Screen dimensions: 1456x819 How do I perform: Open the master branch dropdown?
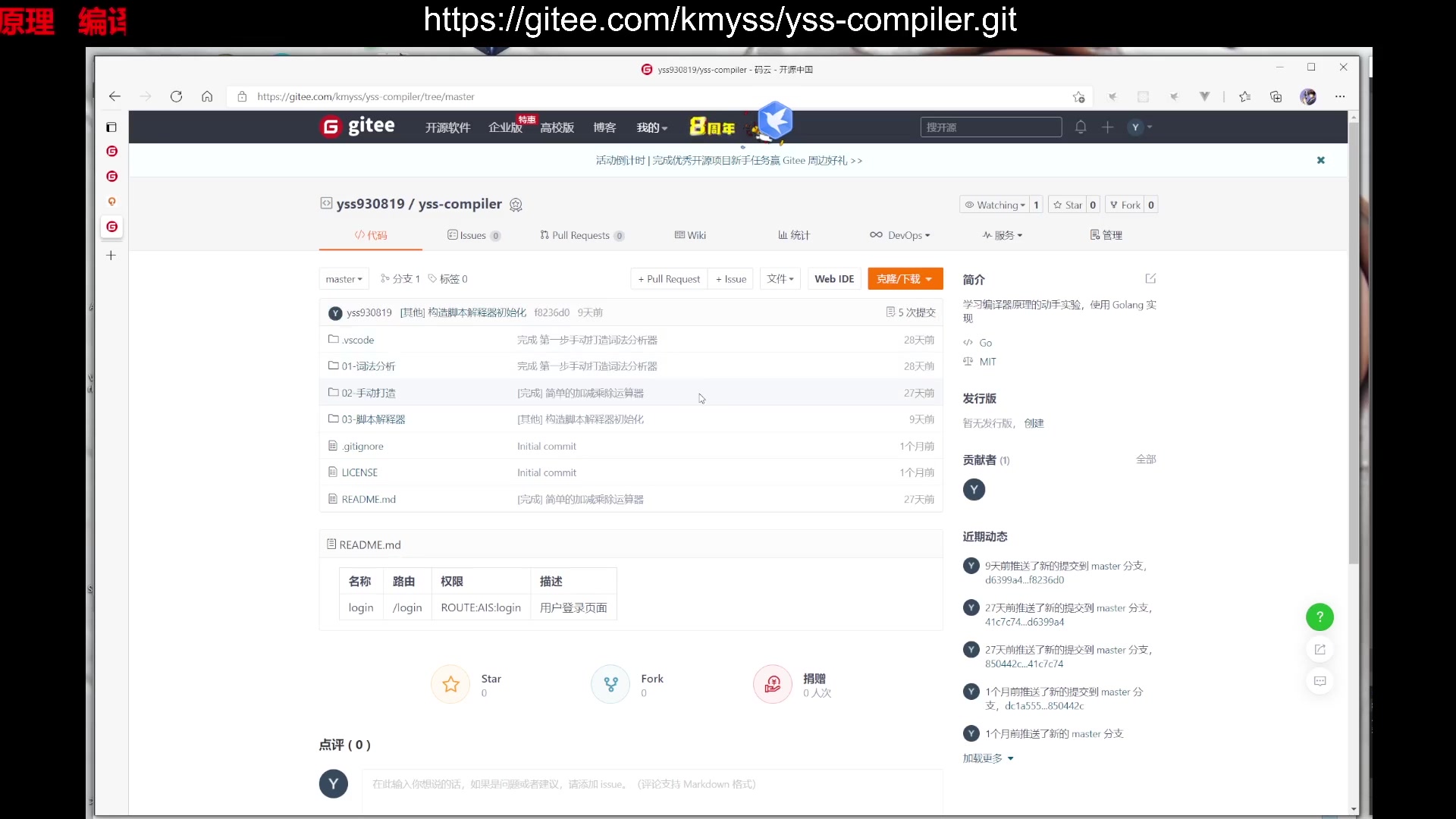[x=344, y=279]
